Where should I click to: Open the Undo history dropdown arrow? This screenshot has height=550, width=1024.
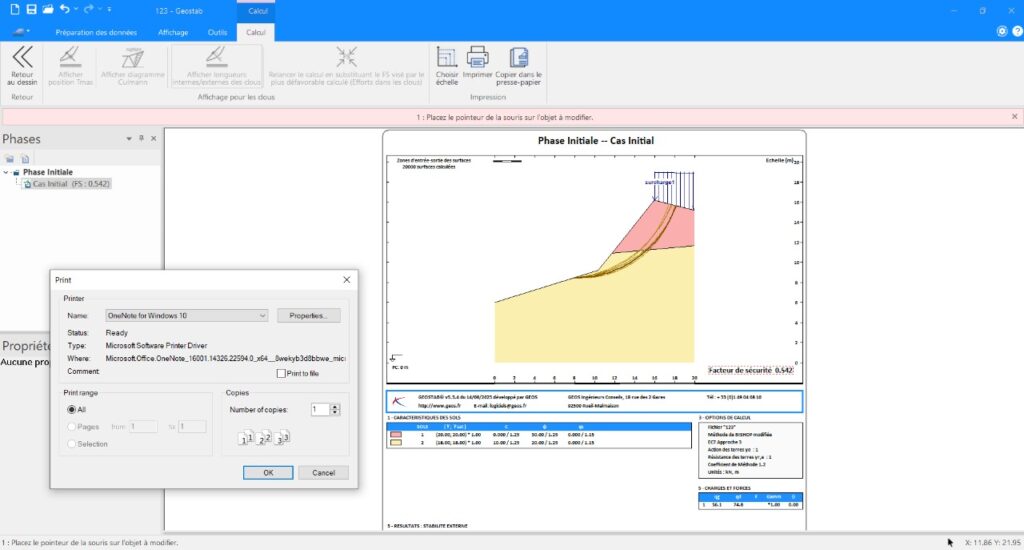coord(76,9)
